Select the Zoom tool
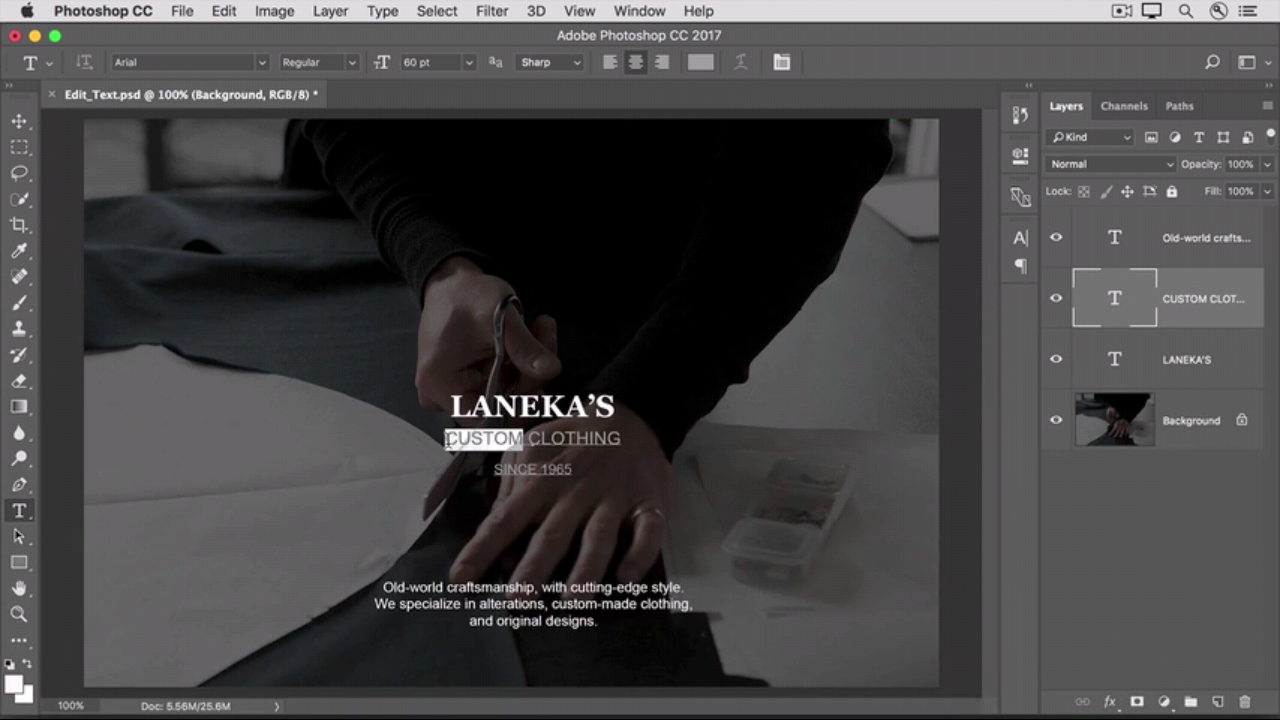 point(19,614)
